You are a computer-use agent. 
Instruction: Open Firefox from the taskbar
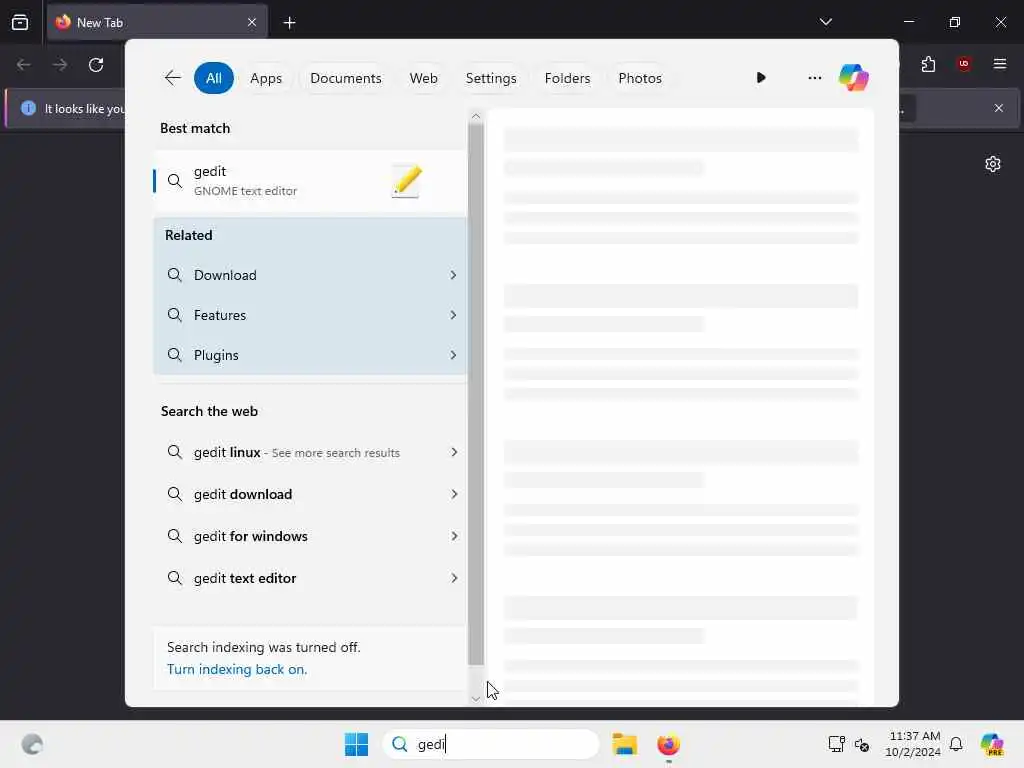pyautogui.click(x=668, y=744)
